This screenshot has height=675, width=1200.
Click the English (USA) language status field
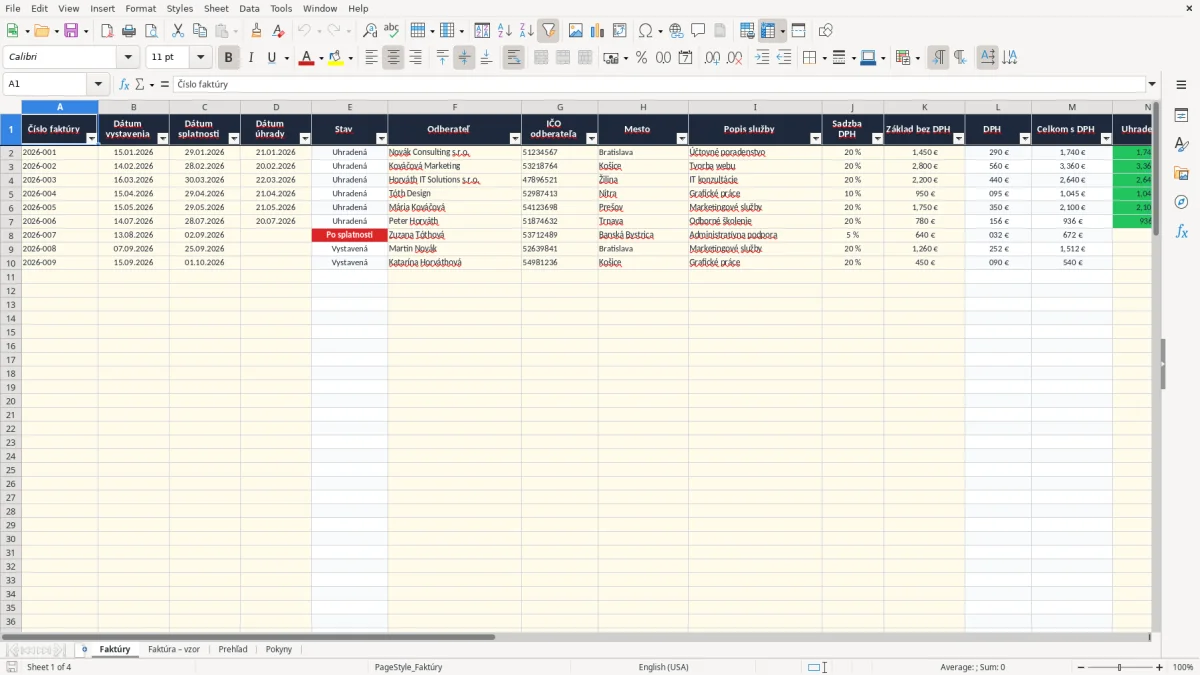coord(663,667)
